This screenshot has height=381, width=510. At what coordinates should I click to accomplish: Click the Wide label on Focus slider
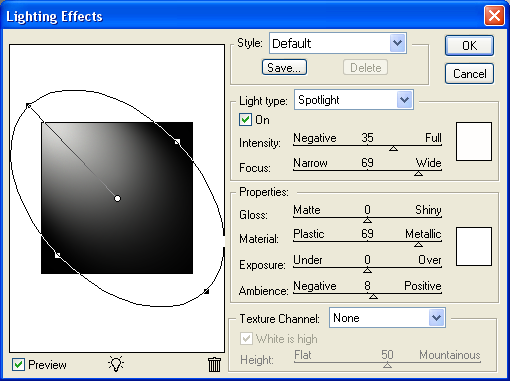[x=428, y=163]
